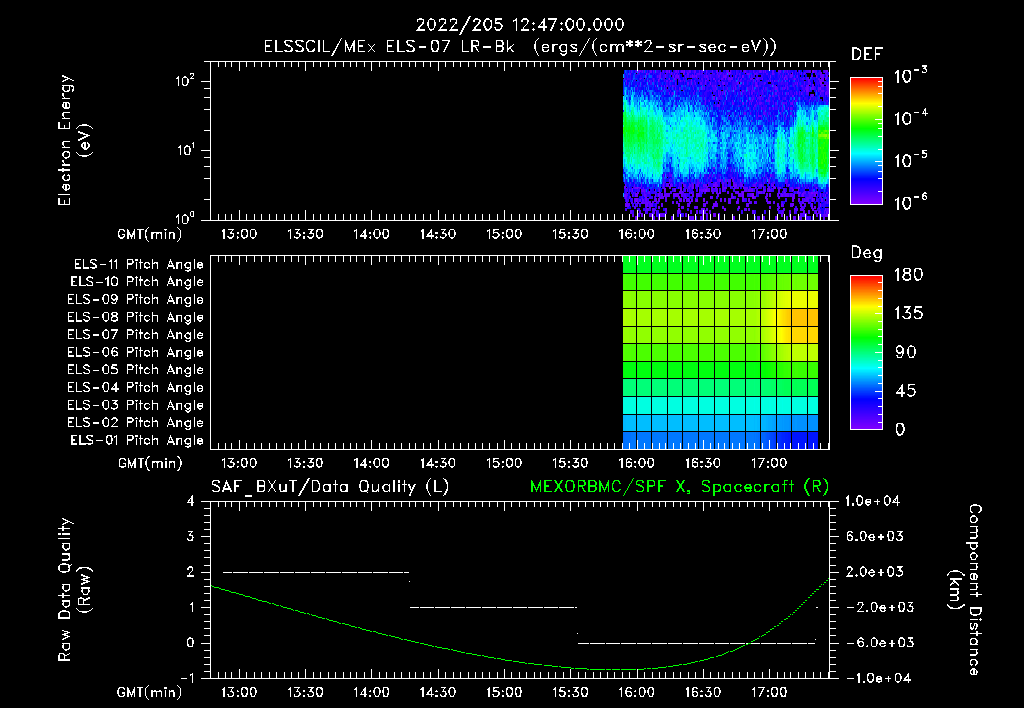Select the ELS-03 Pitch Angle row label
Screen dimensions: 1024x708
tap(135, 405)
